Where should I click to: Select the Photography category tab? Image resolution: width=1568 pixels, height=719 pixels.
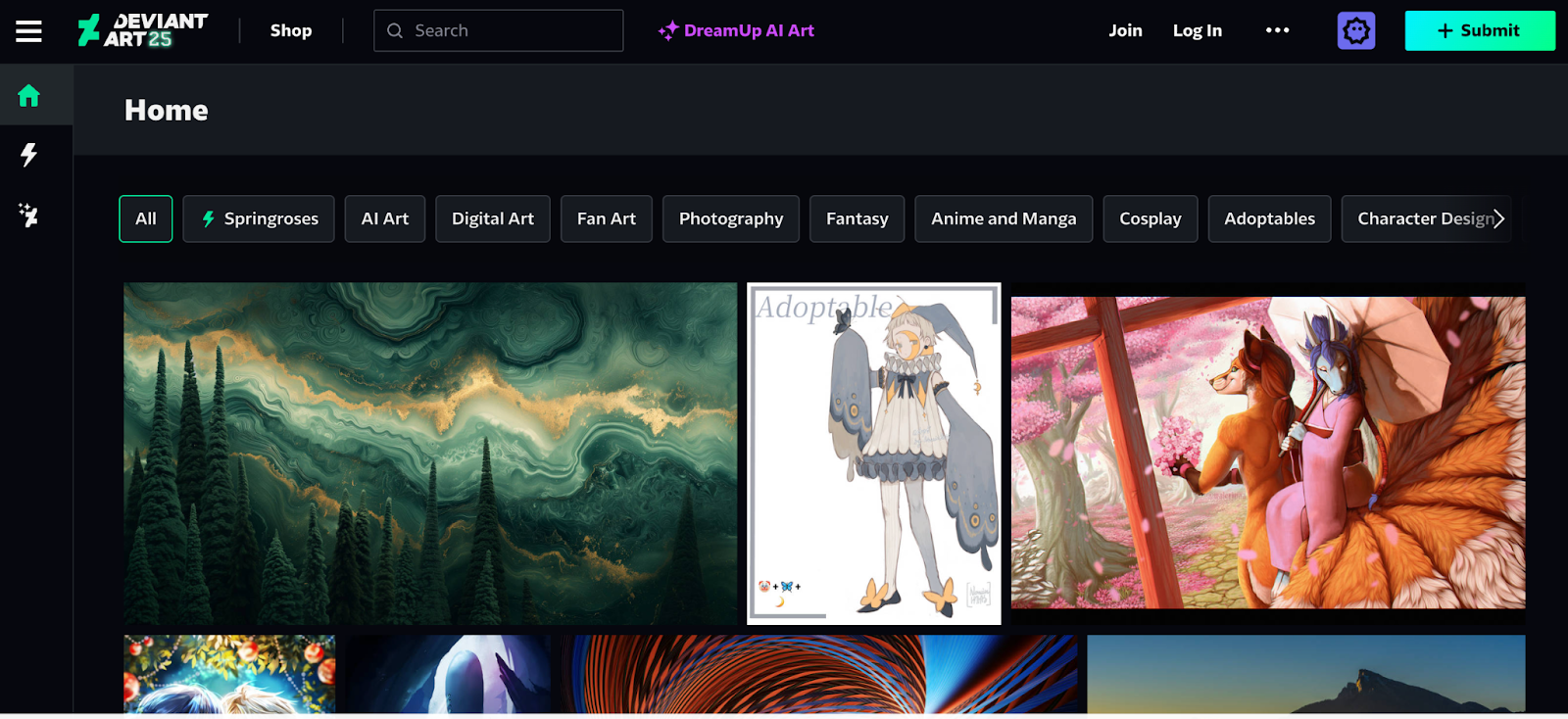coord(731,218)
